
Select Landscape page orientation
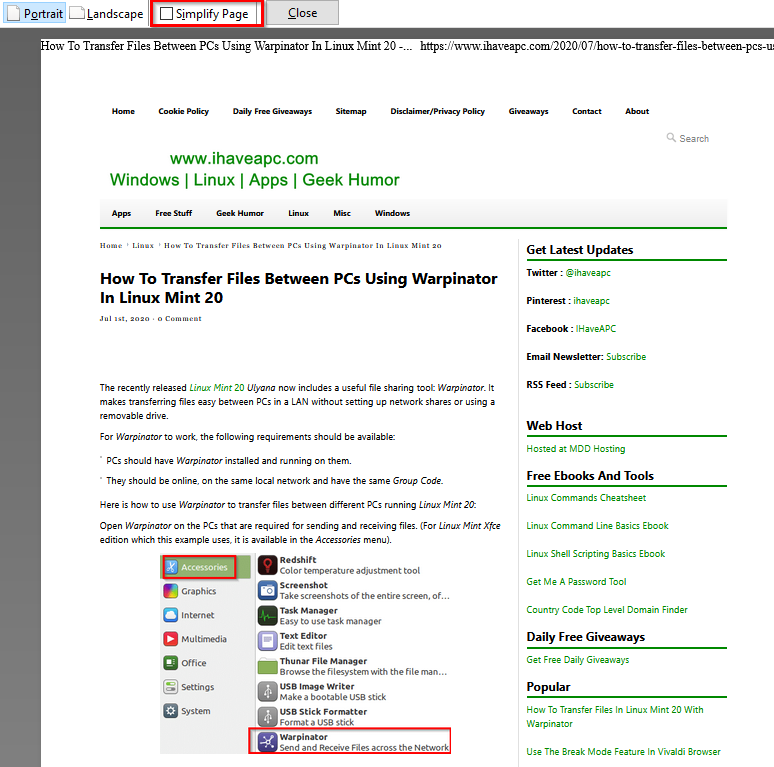[x=107, y=13]
